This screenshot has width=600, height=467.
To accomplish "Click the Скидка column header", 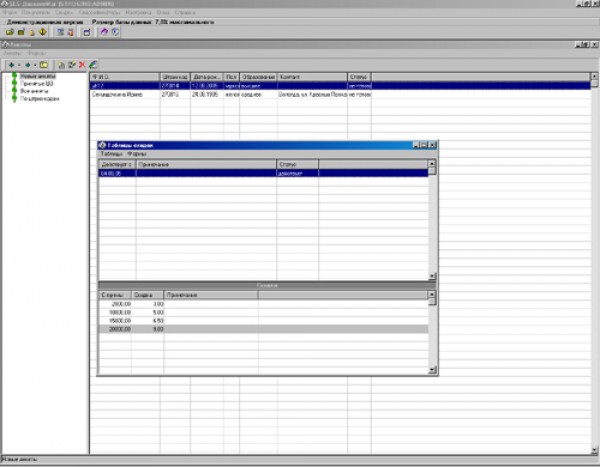I will click(147, 295).
